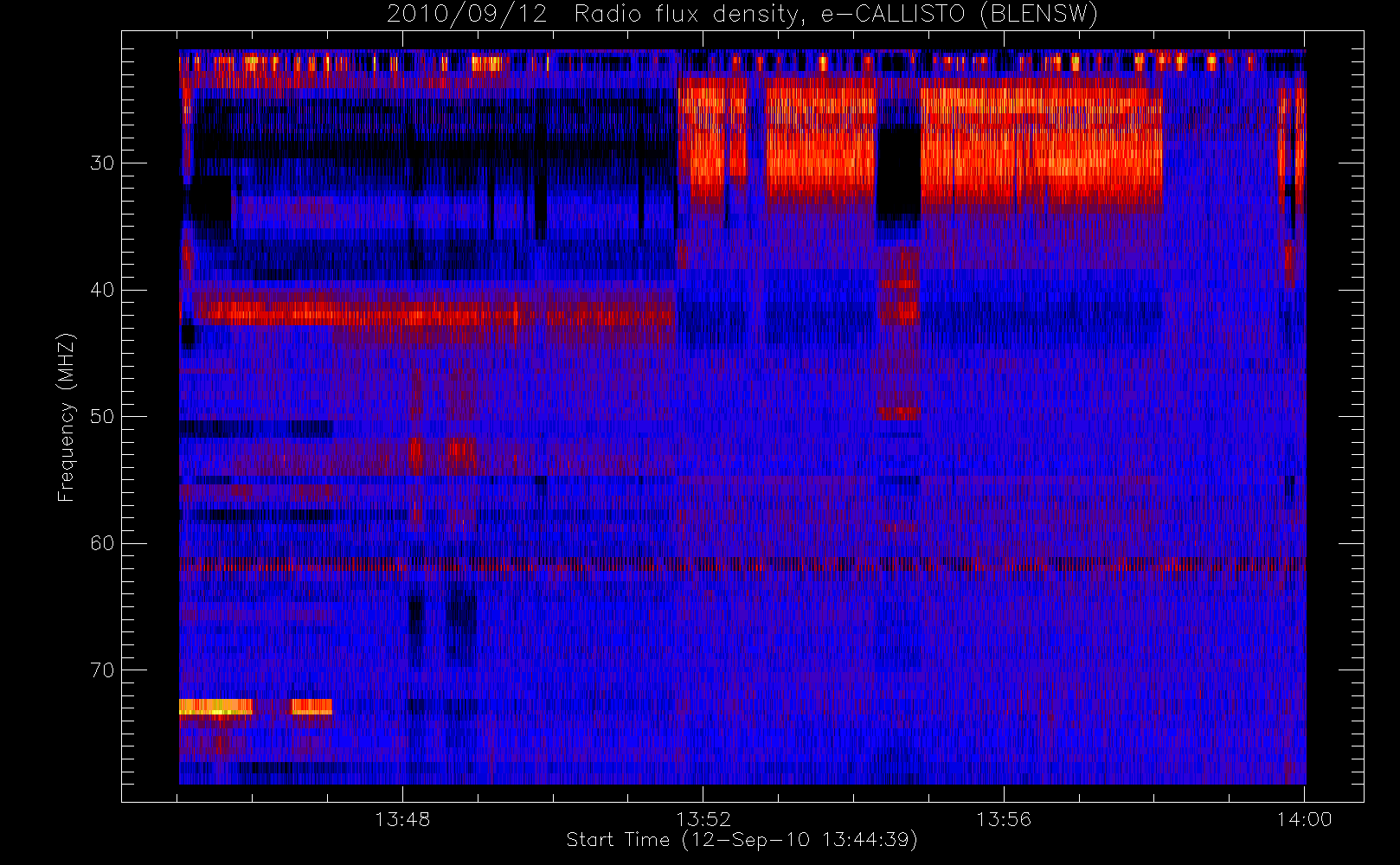Click the 30 frequency tick label
Viewport: 1400px width, 865px height.
102,163
